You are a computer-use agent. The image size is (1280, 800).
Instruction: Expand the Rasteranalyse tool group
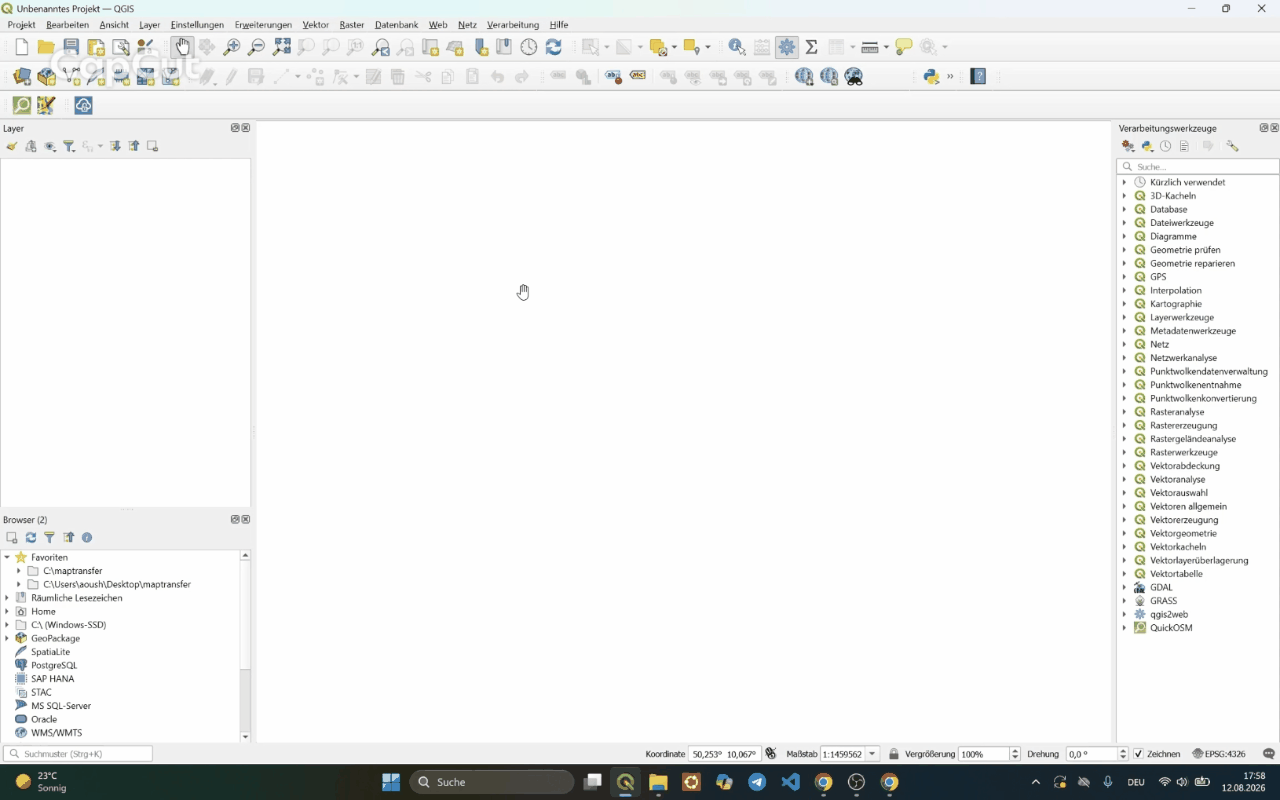[1124, 412]
